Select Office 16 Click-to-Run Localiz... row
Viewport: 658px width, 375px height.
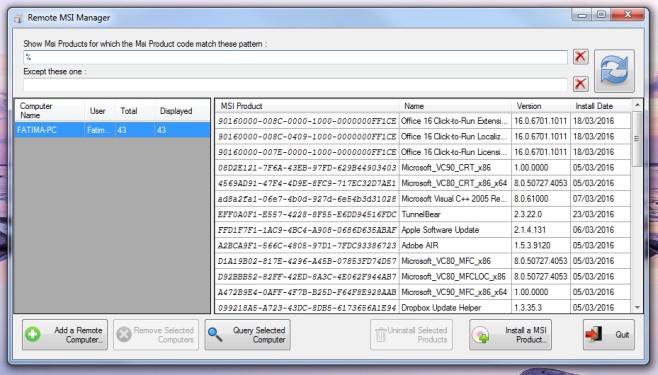coord(423,136)
